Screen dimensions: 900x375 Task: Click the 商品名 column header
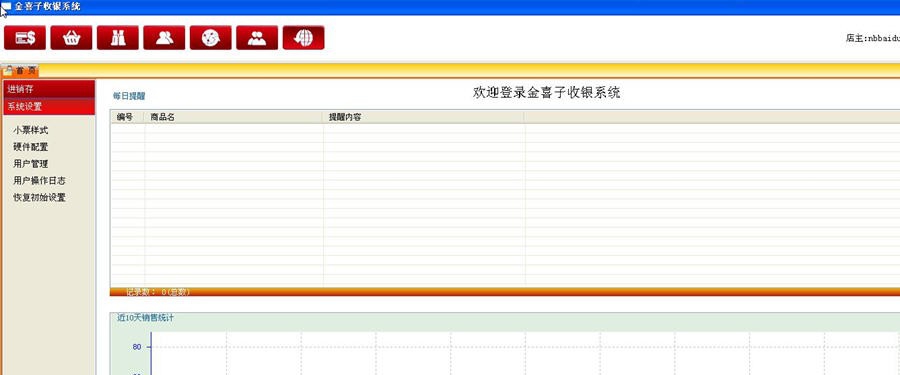click(232, 117)
